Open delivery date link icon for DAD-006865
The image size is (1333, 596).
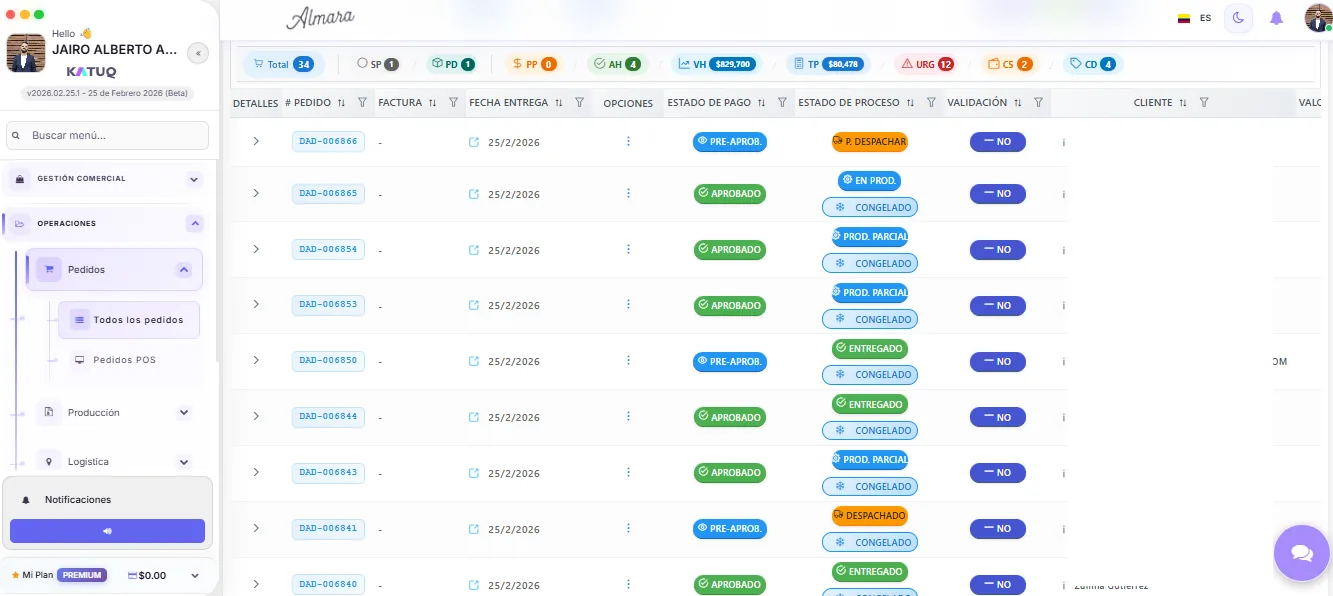pos(474,194)
